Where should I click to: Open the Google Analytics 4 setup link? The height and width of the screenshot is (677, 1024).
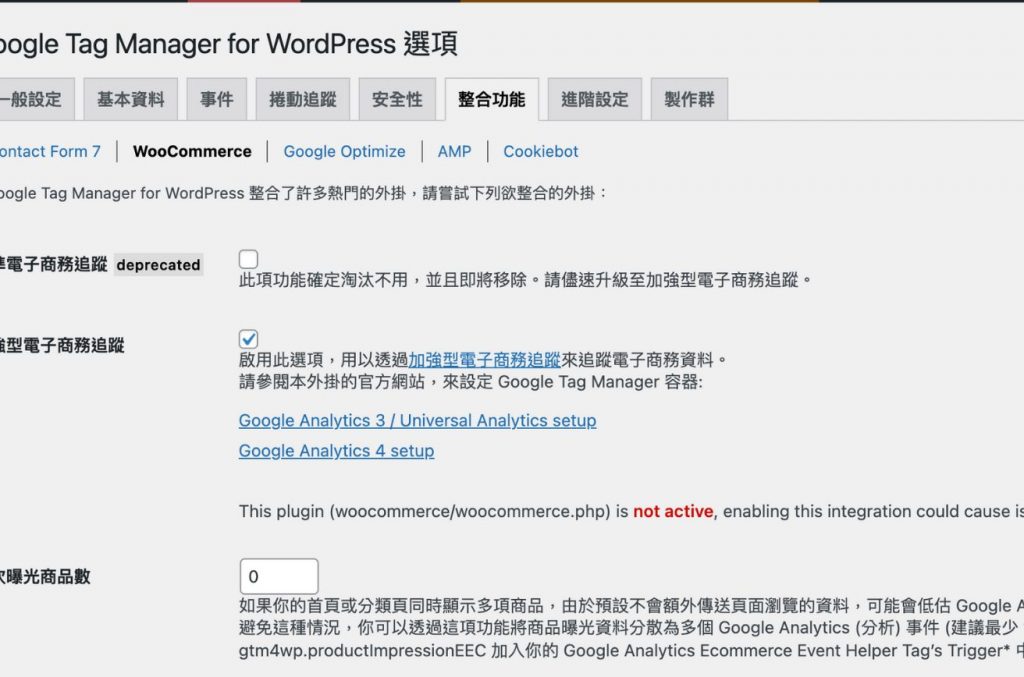(x=336, y=451)
